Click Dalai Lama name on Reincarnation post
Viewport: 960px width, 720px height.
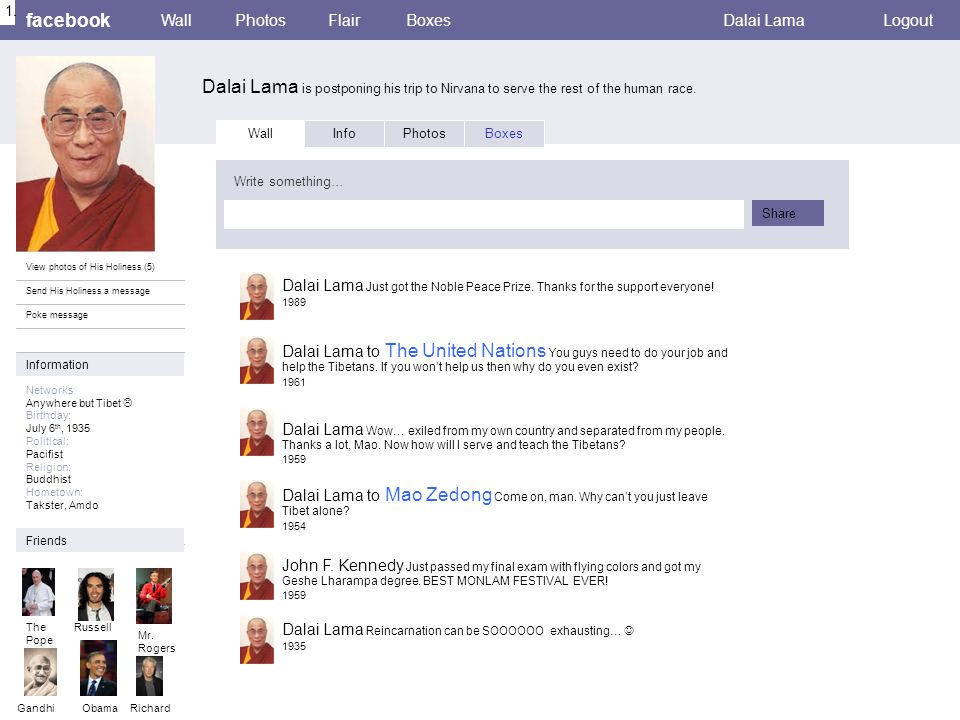click(323, 629)
